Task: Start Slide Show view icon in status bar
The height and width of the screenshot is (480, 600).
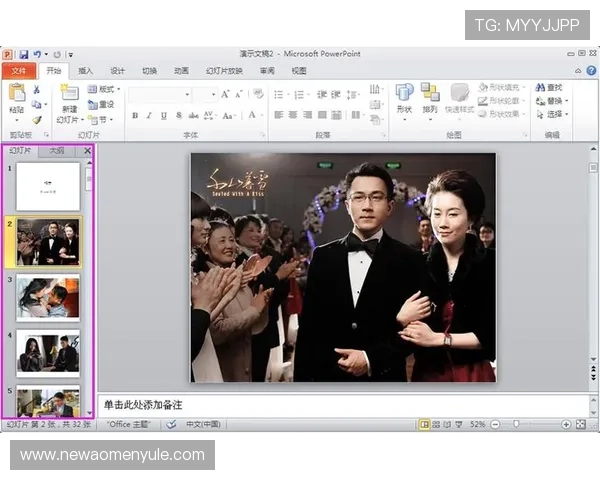Action: (x=458, y=424)
